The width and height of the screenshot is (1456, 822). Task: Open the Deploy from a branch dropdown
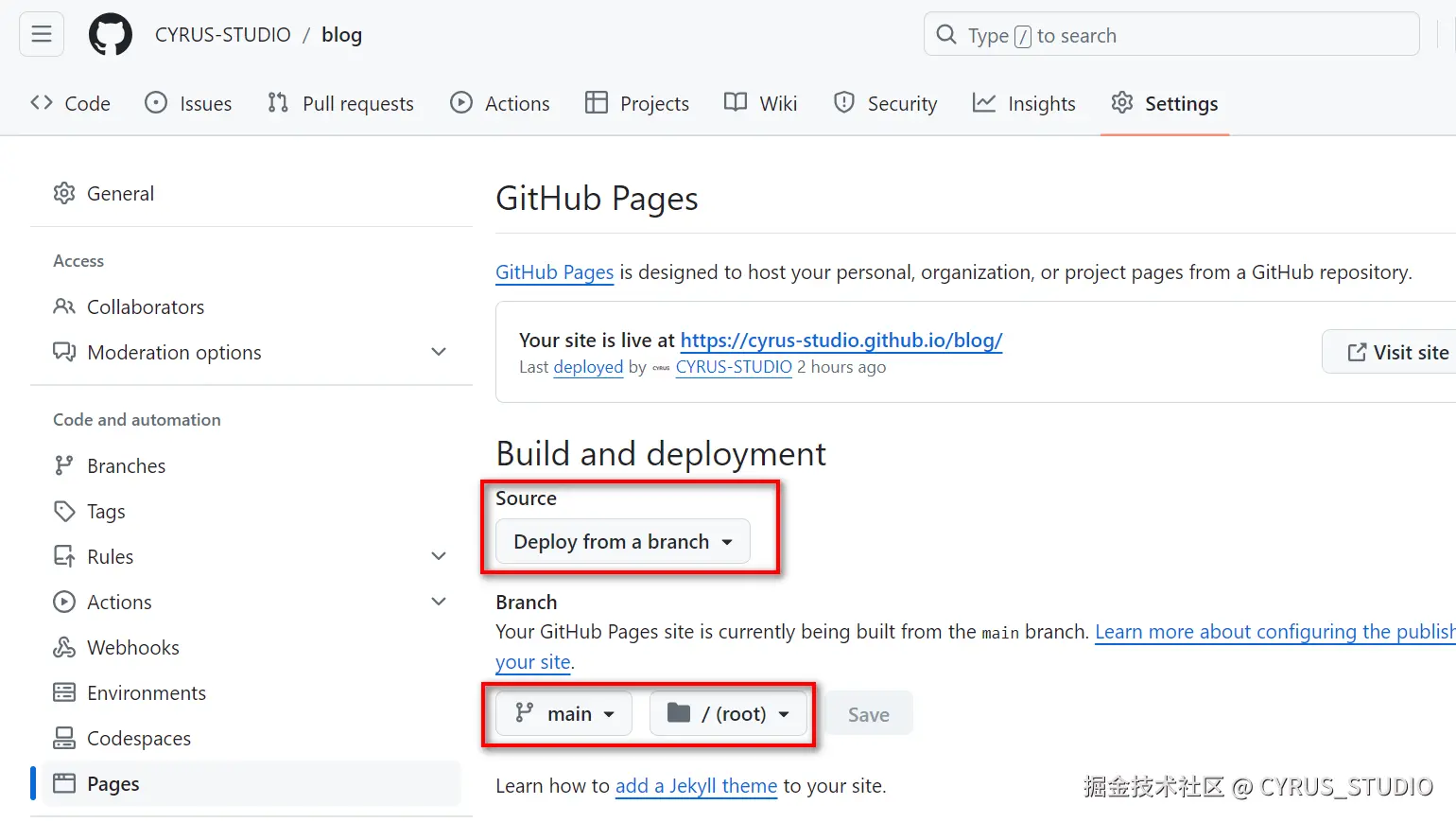tap(622, 542)
